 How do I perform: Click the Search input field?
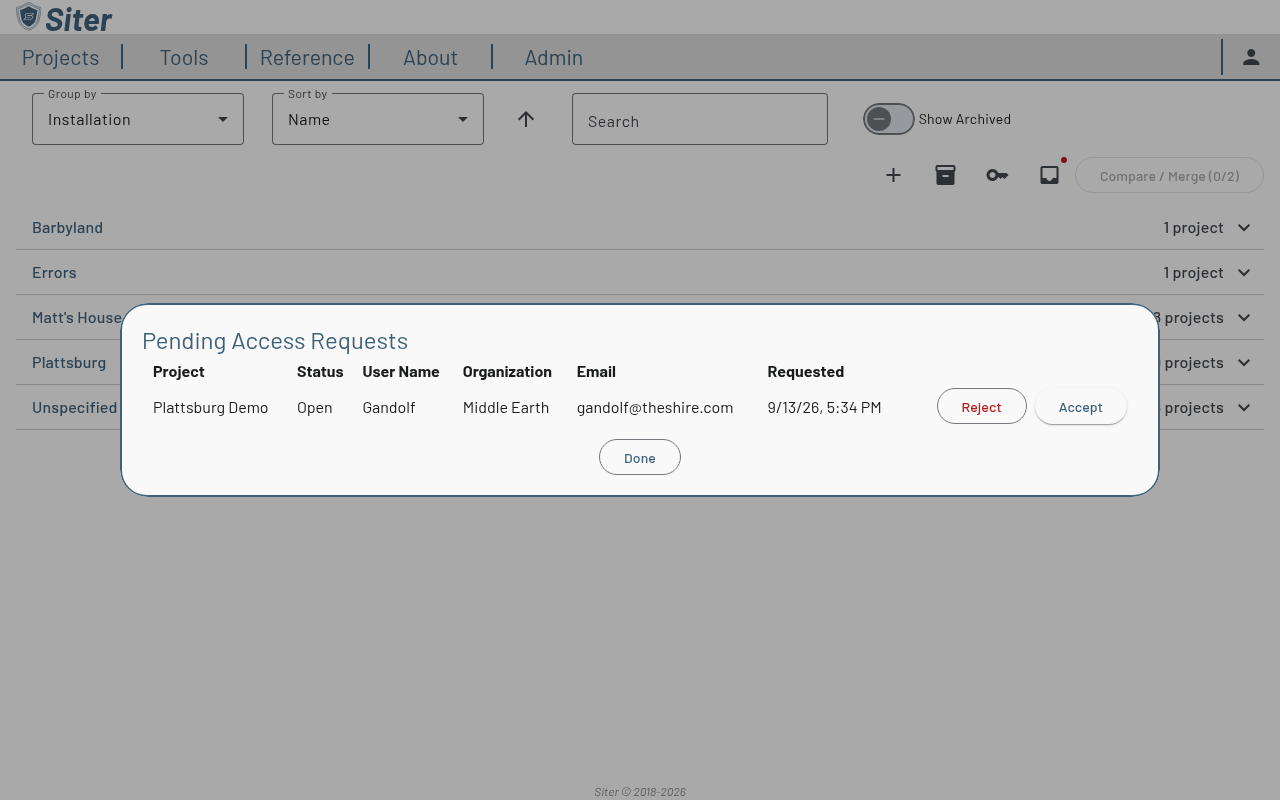[700, 119]
